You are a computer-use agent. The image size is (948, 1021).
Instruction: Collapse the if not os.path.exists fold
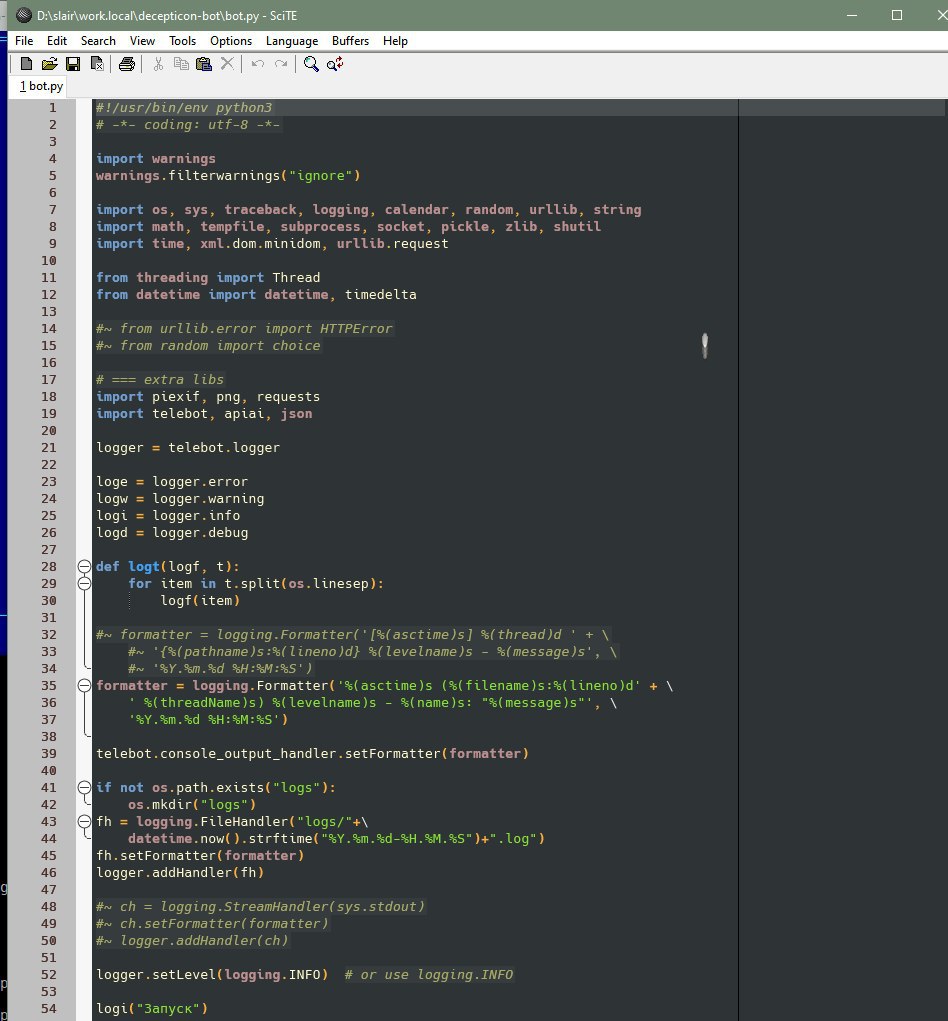[x=84, y=787]
